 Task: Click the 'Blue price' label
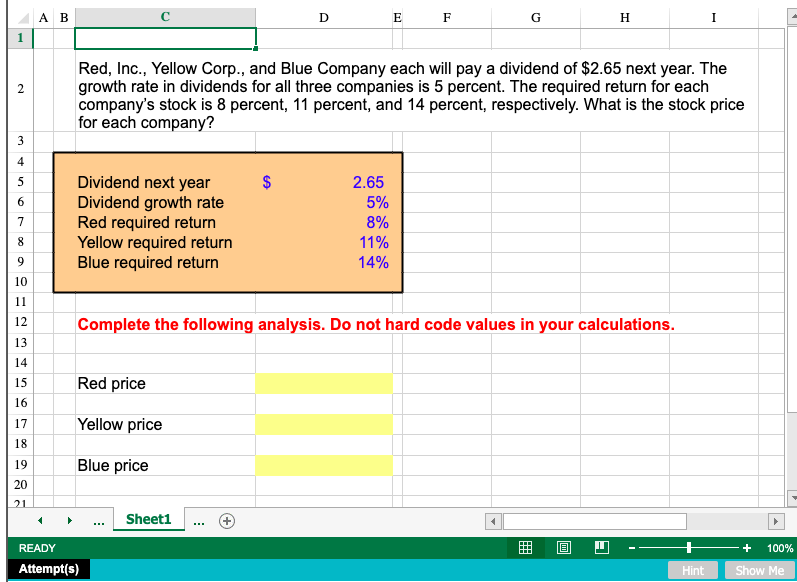tap(113, 465)
